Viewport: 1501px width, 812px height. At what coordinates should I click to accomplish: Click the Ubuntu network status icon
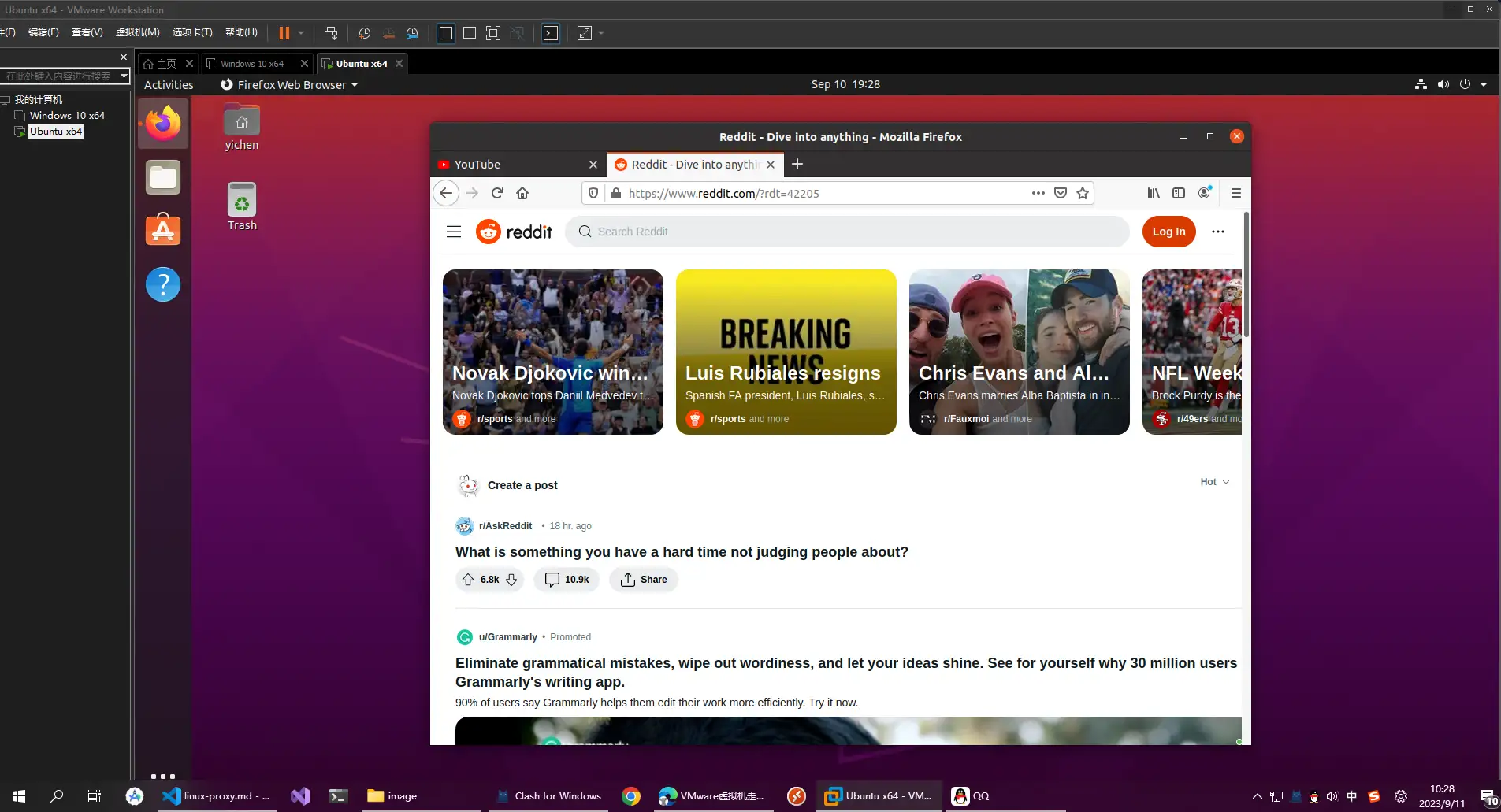click(x=1421, y=84)
